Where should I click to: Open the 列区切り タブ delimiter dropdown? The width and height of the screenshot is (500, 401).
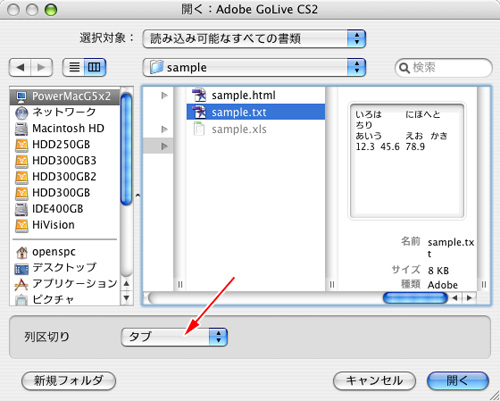(174, 337)
